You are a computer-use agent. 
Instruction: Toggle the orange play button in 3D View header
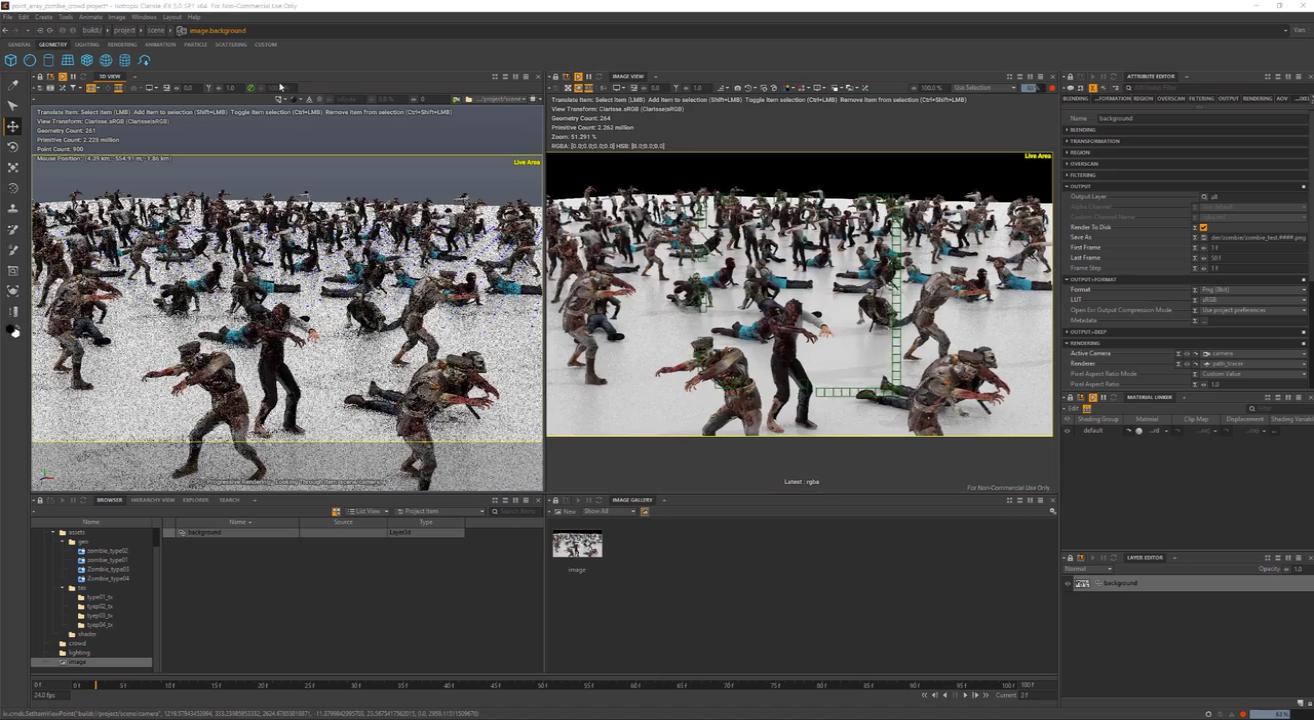point(61,76)
